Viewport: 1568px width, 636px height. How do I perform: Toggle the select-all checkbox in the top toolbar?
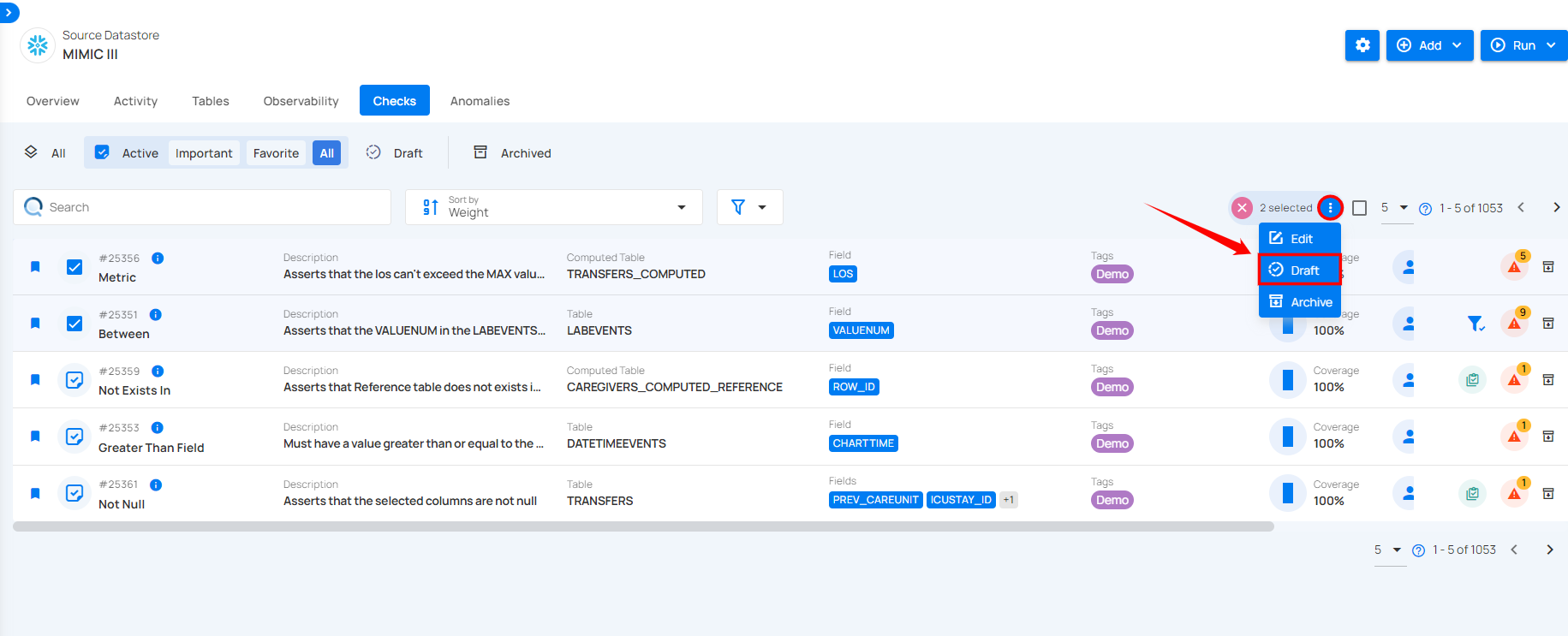click(x=1359, y=208)
